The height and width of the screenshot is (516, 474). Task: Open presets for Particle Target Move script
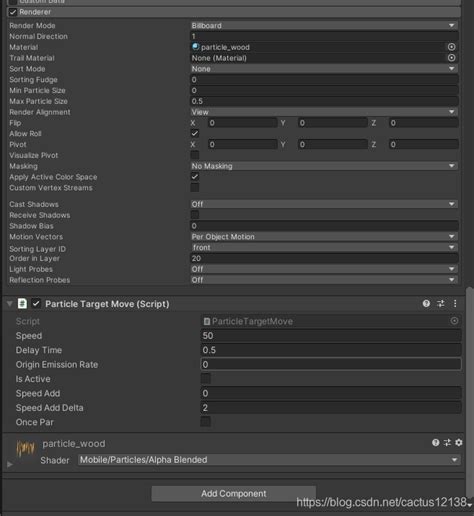[441, 303]
